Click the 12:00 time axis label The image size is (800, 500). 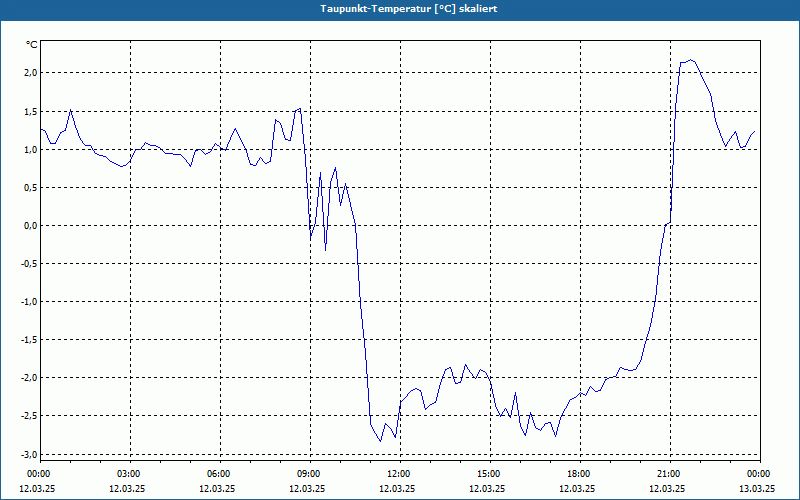pyautogui.click(x=398, y=474)
